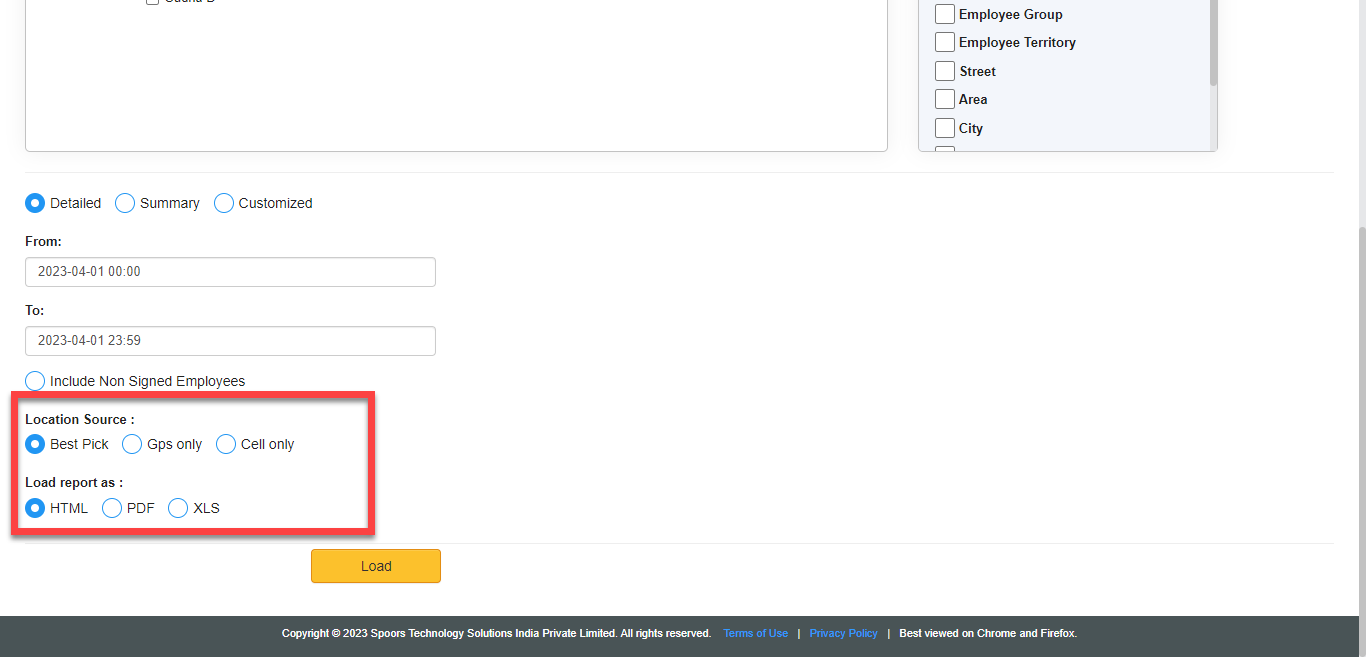Check the Employee Group checkbox
The width and height of the screenshot is (1366, 657).
click(x=944, y=14)
